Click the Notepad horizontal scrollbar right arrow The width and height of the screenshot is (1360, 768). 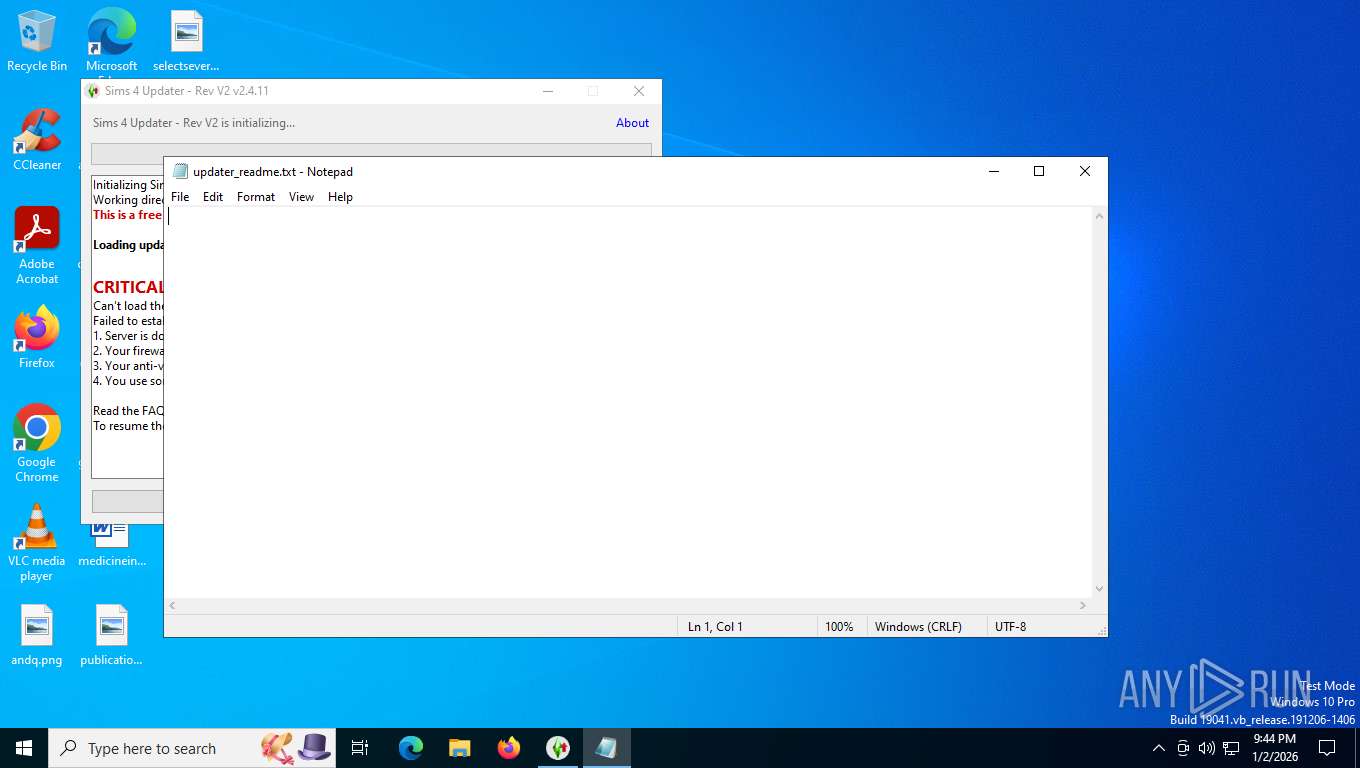[1083, 606]
